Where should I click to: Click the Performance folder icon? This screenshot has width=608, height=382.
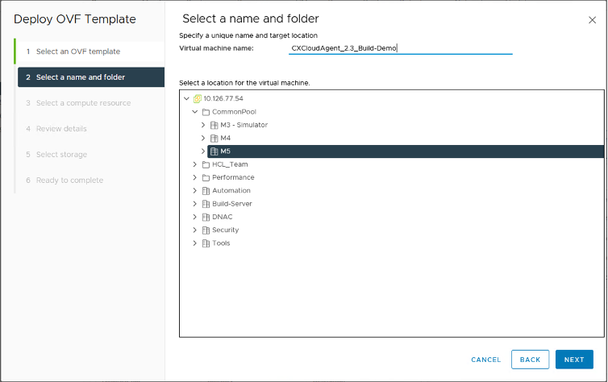pyautogui.click(x=206, y=178)
